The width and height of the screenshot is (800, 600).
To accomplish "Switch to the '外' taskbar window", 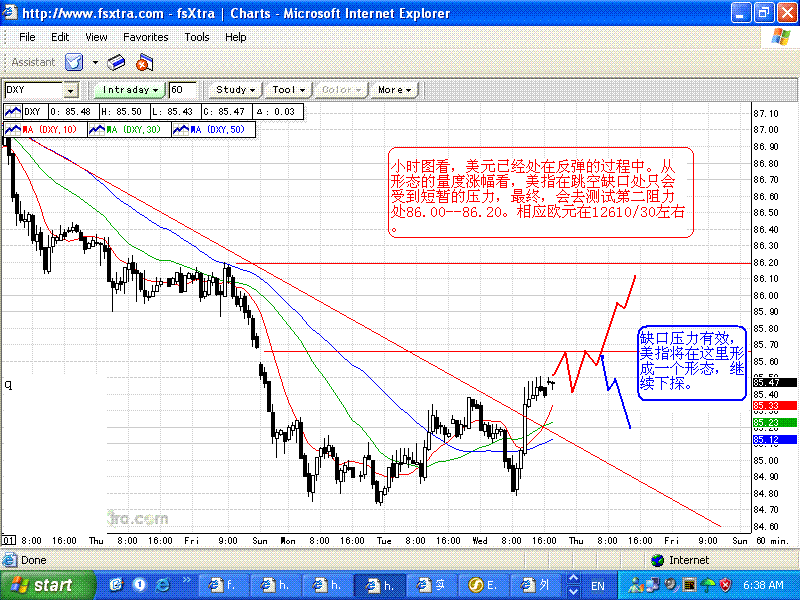I will [536, 585].
